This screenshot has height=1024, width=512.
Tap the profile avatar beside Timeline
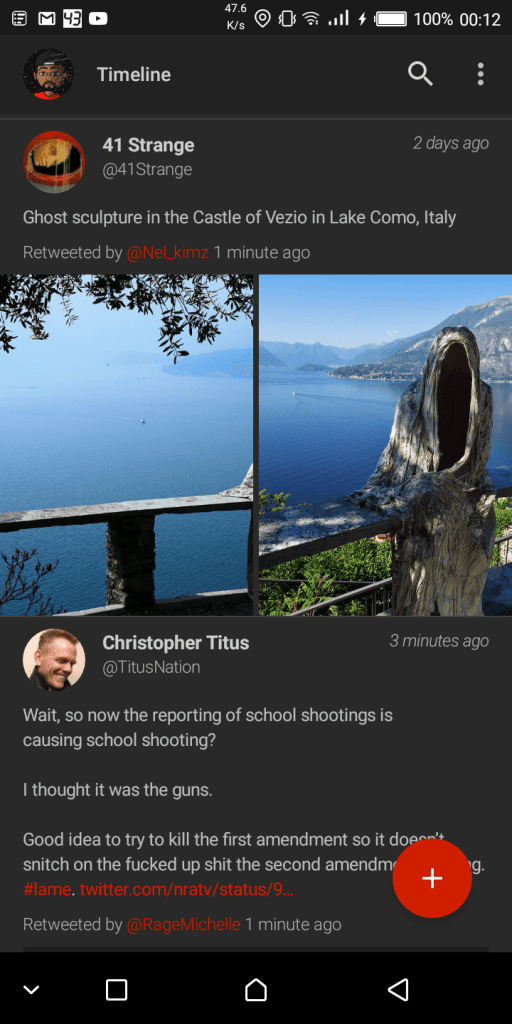(x=48, y=74)
